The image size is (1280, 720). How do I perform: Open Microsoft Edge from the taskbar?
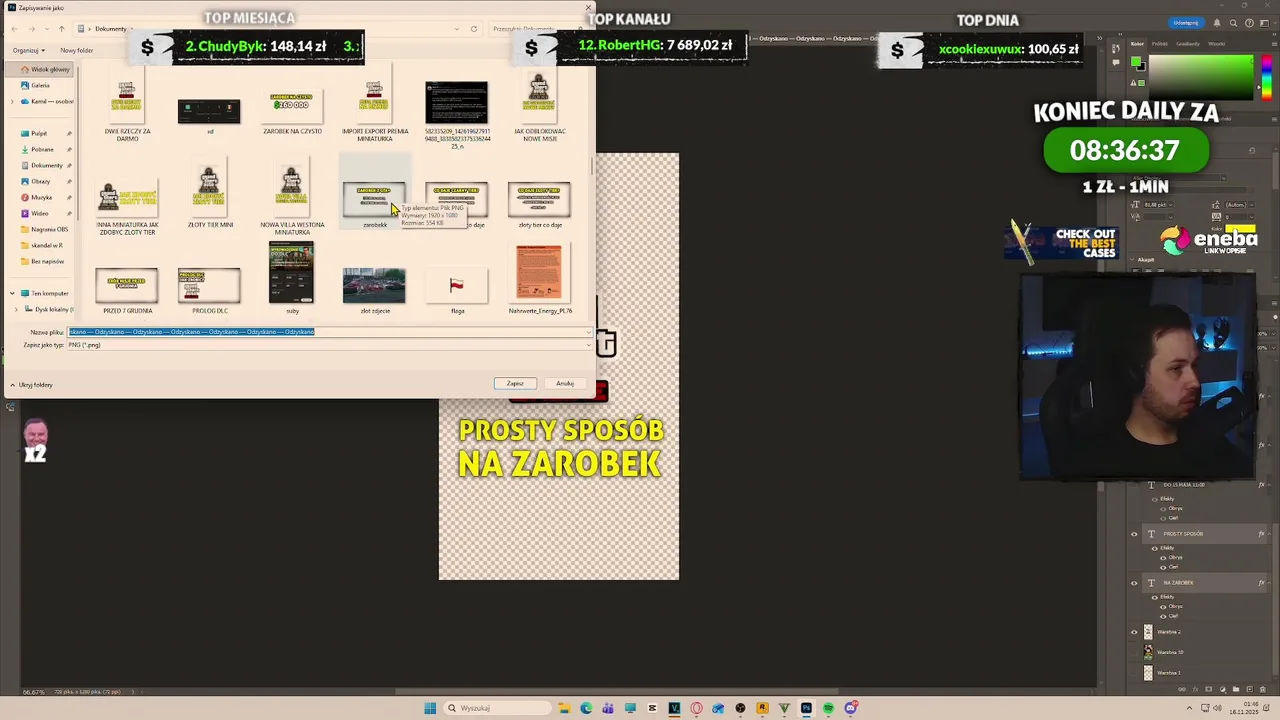pyautogui.click(x=586, y=708)
